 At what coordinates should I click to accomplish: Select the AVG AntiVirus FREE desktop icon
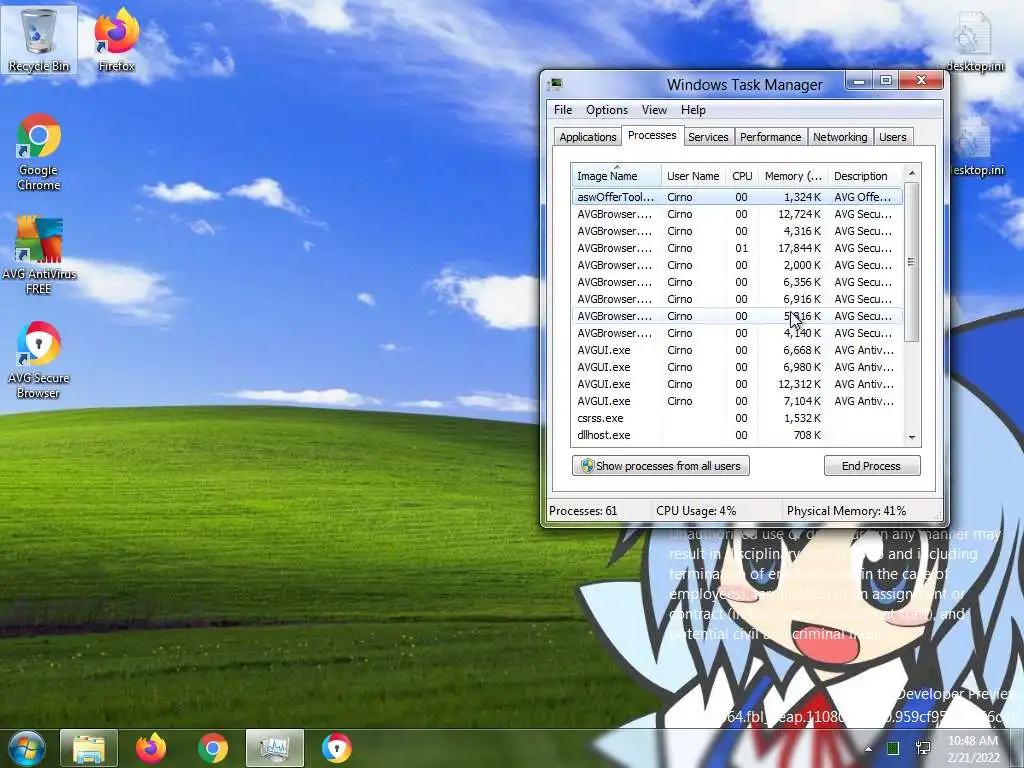(x=39, y=255)
